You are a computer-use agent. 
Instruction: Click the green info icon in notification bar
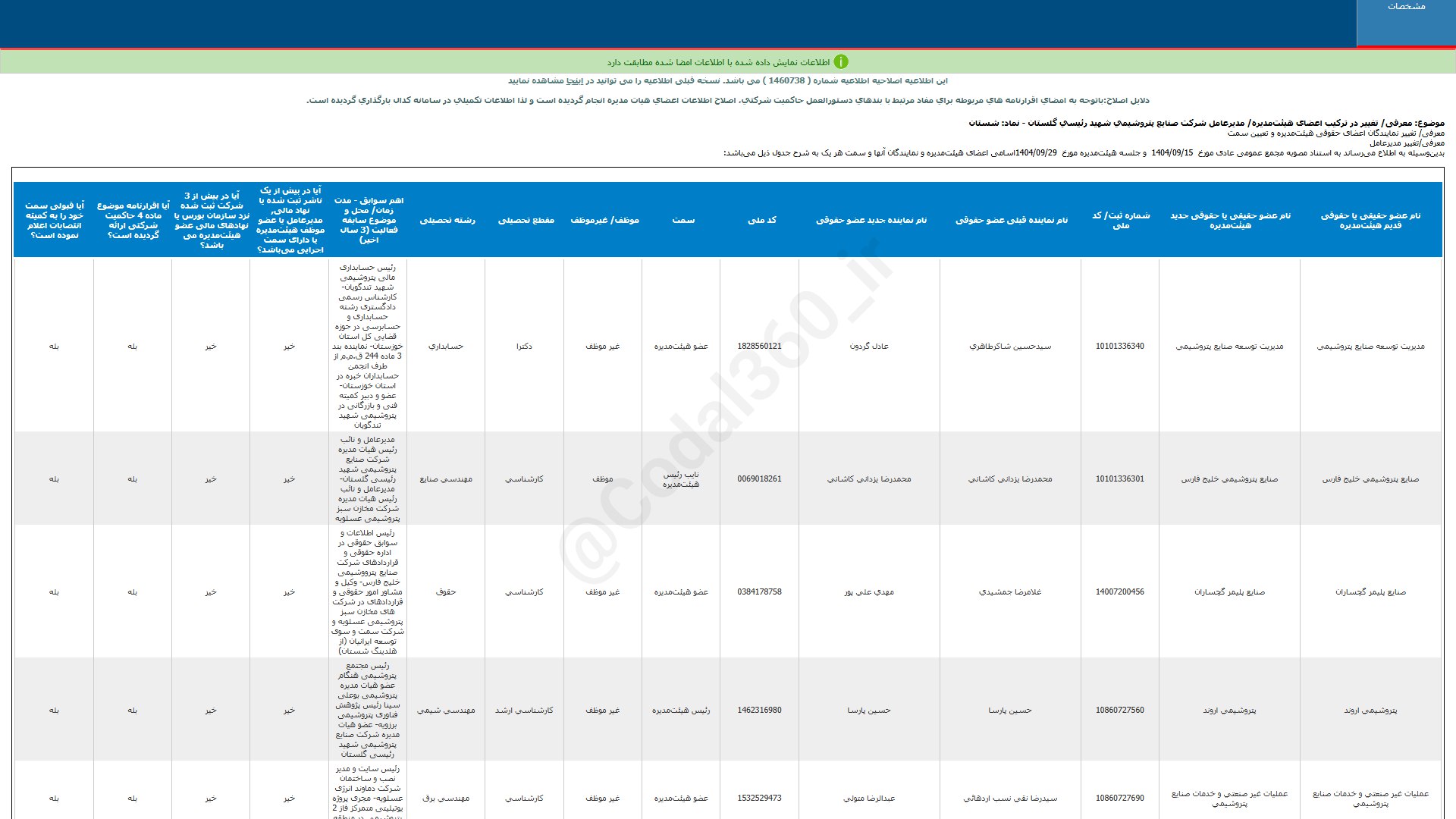point(841,62)
